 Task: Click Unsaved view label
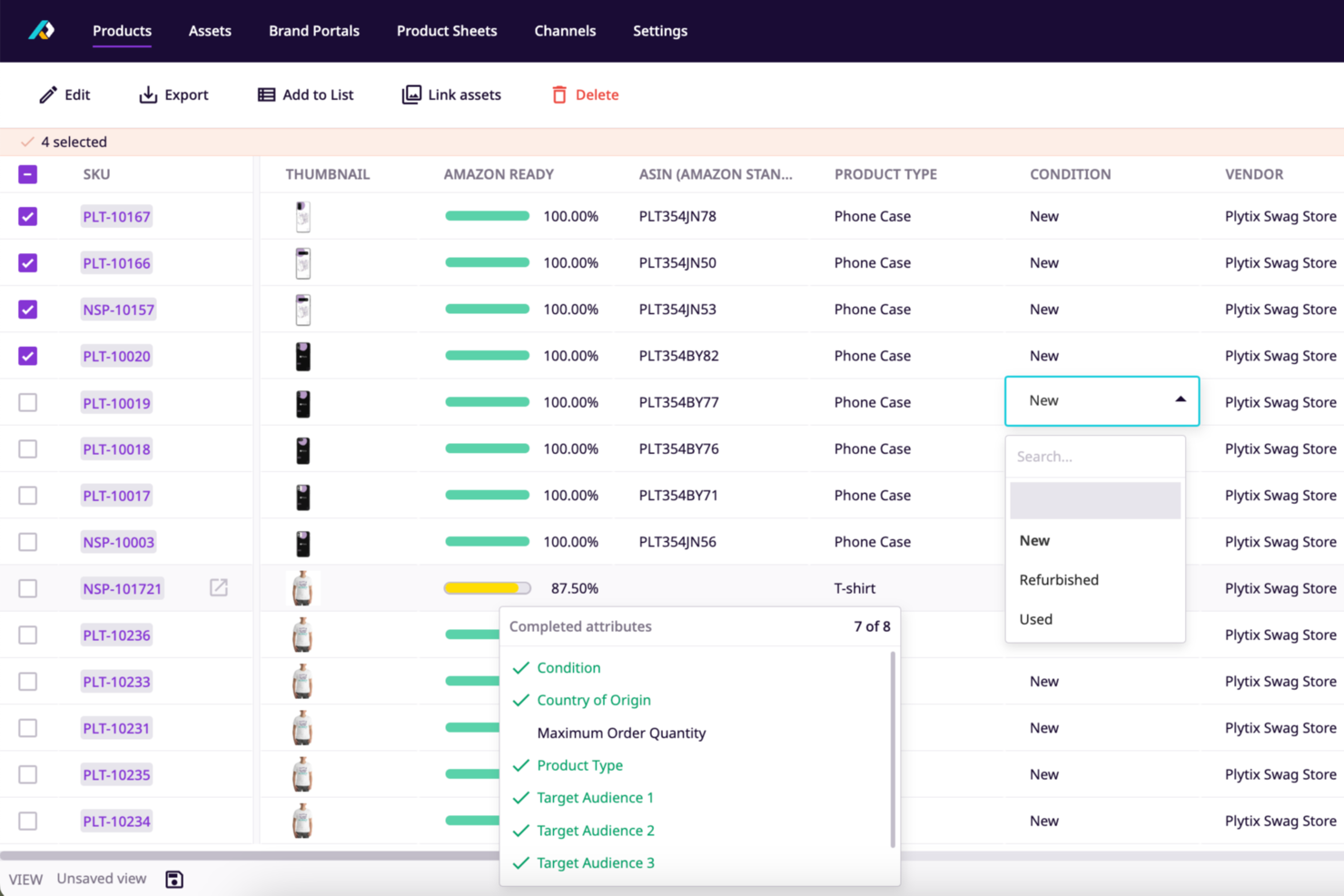(x=102, y=879)
